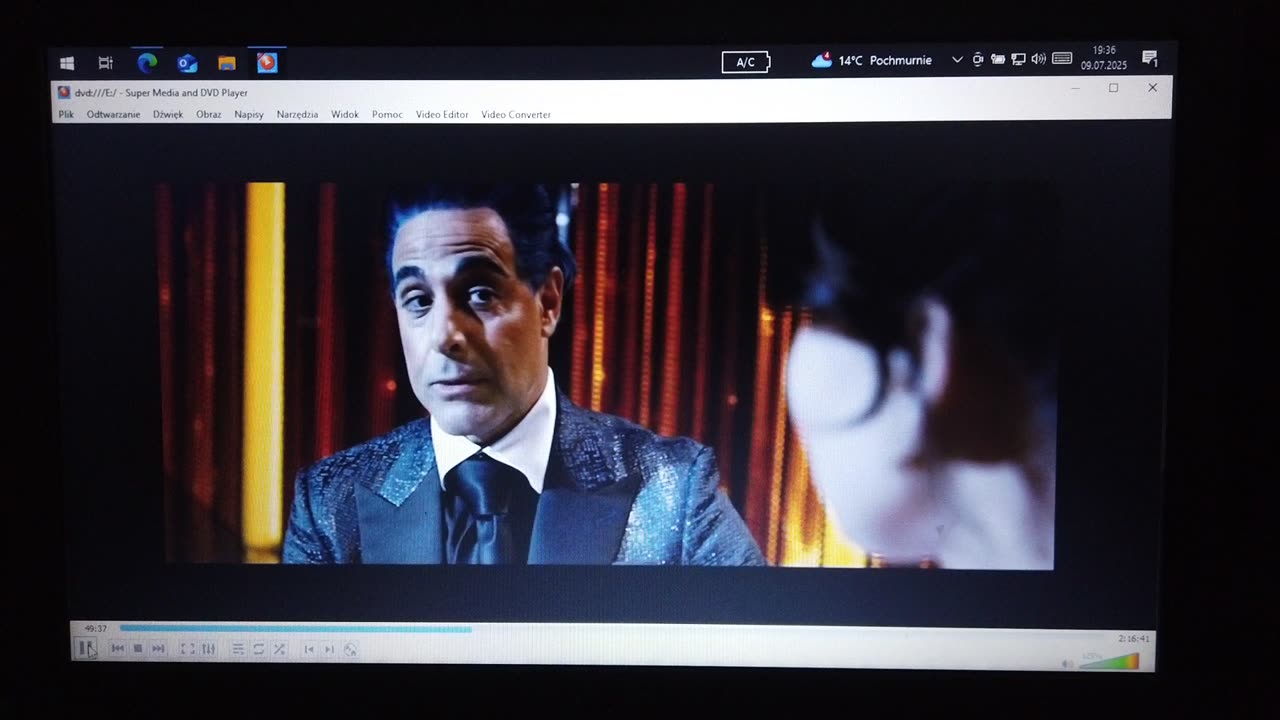This screenshot has height=720, width=1280.
Task: Click the total time 2:16:41 label
Action: coord(1133,638)
